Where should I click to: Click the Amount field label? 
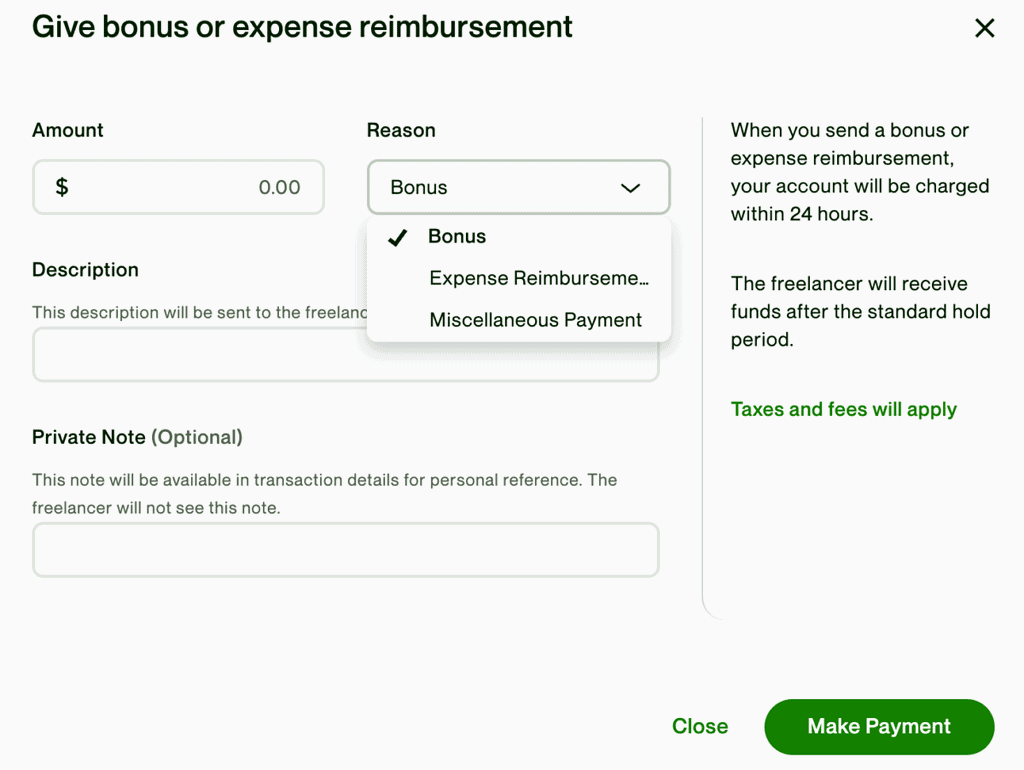pyautogui.click(x=68, y=131)
